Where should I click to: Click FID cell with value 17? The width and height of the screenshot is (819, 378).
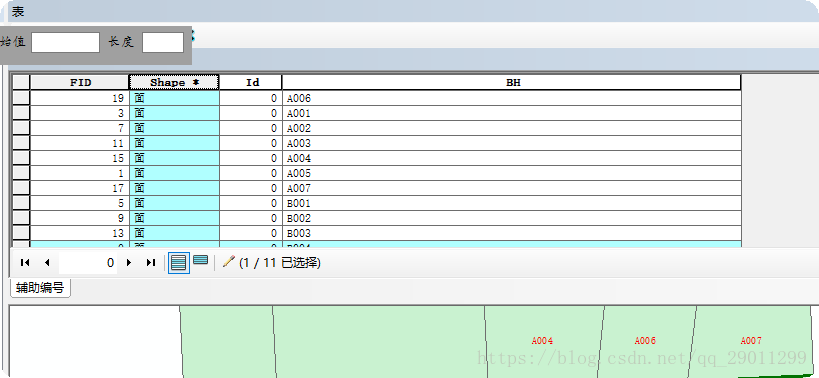(x=80, y=188)
